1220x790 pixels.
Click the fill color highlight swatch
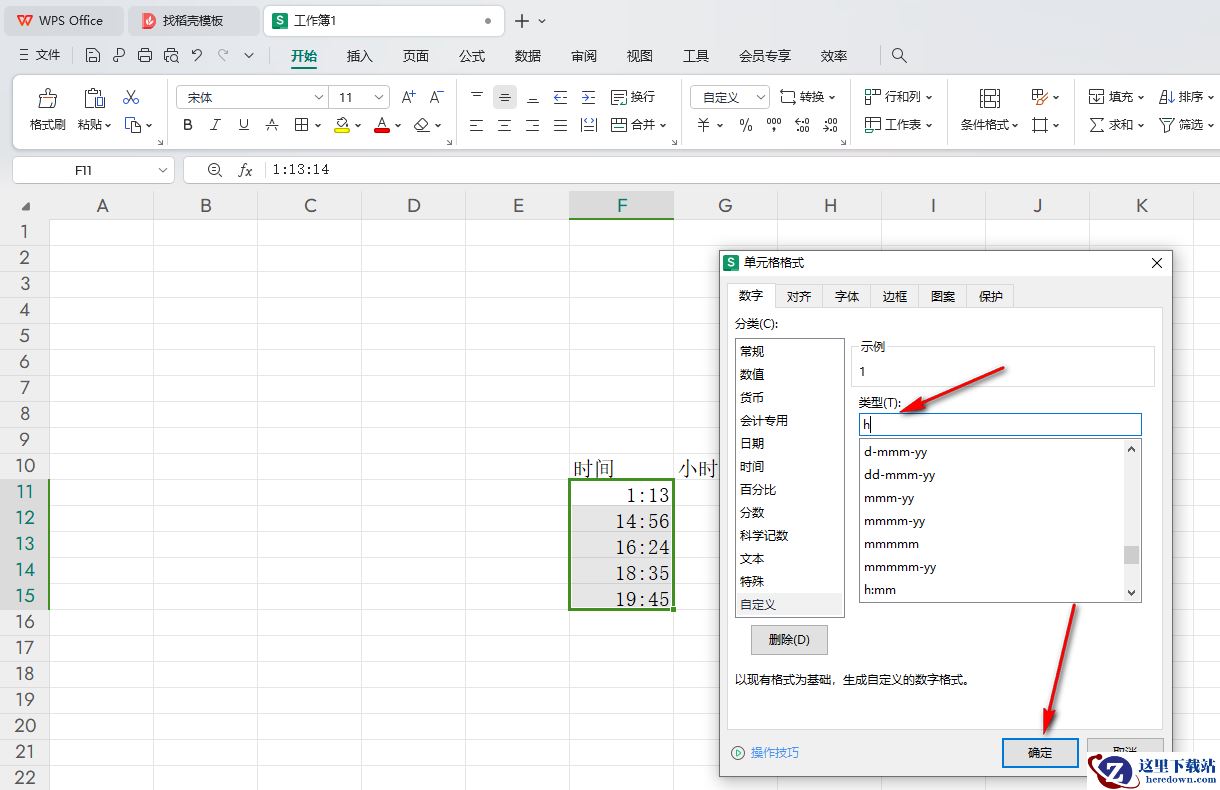(x=341, y=125)
